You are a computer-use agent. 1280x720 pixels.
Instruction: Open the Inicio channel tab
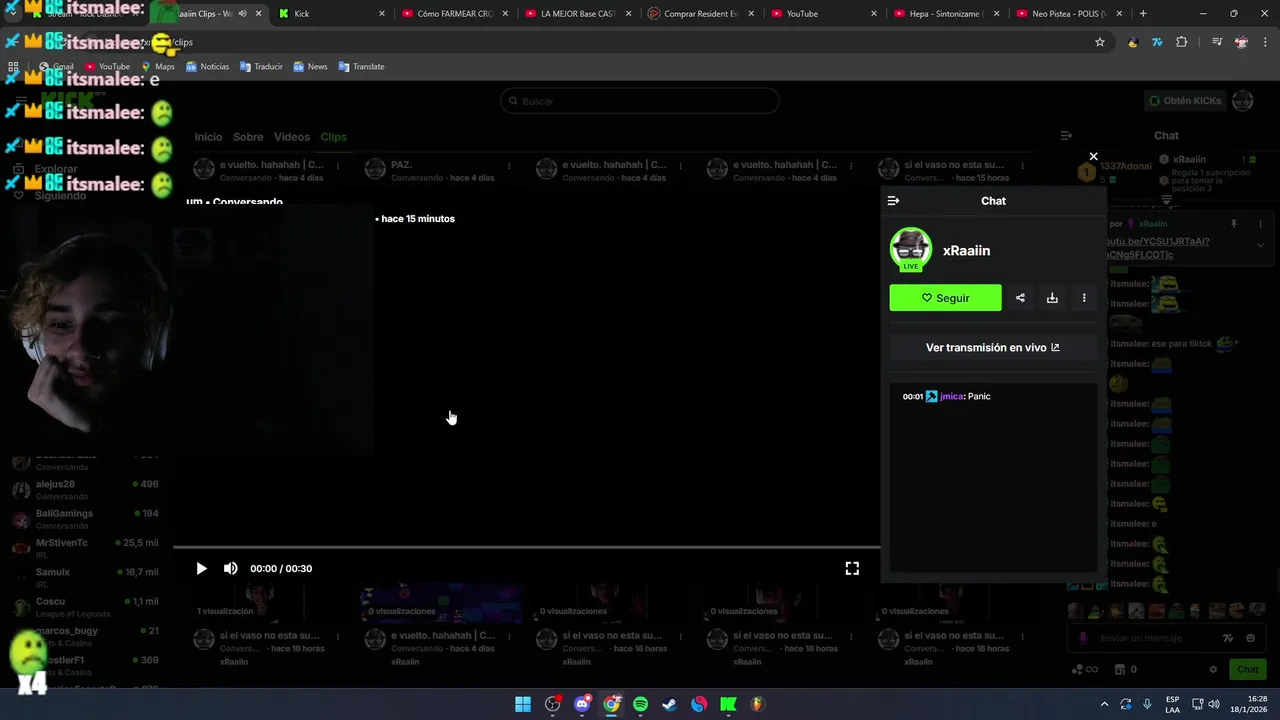tap(208, 137)
